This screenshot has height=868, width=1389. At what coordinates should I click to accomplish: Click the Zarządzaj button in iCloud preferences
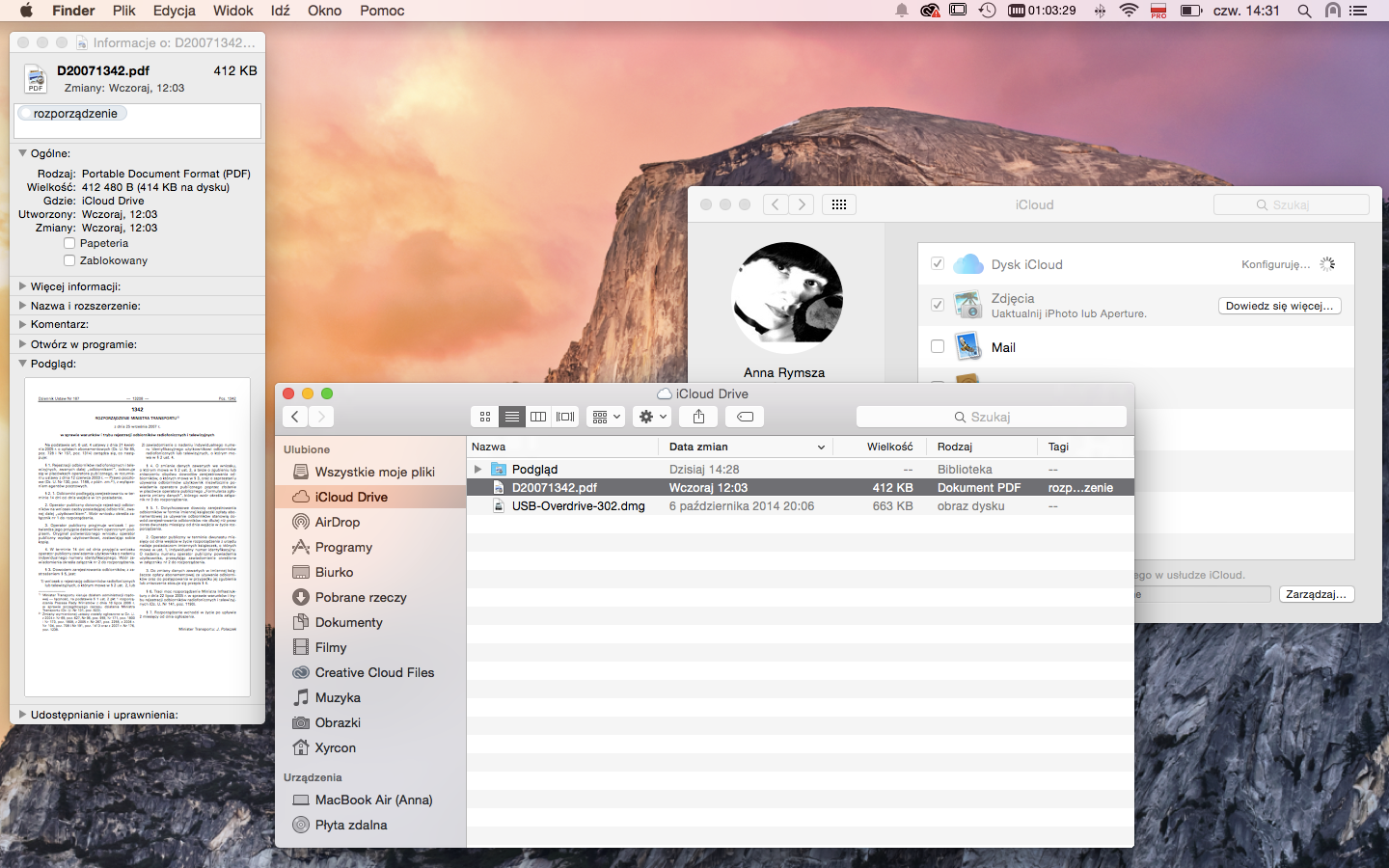pos(1317,594)
